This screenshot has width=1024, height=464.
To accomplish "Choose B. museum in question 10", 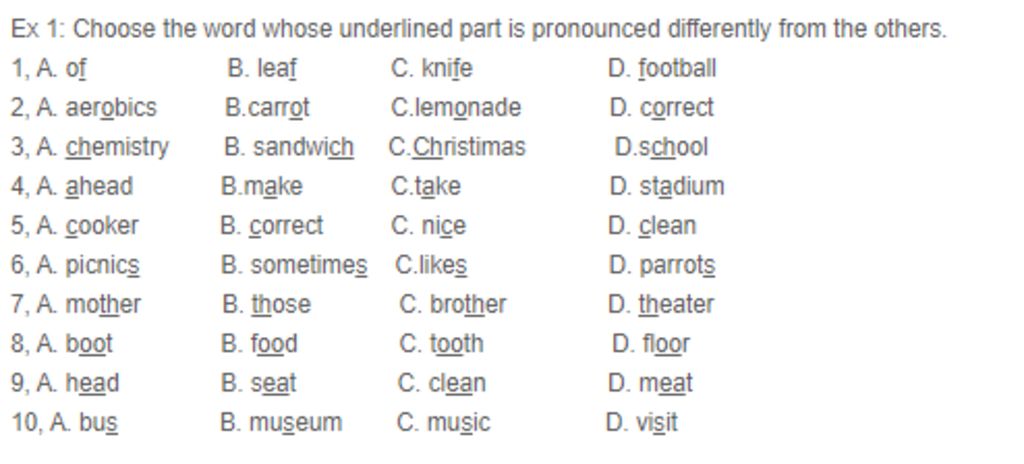I will pos(281,422).
